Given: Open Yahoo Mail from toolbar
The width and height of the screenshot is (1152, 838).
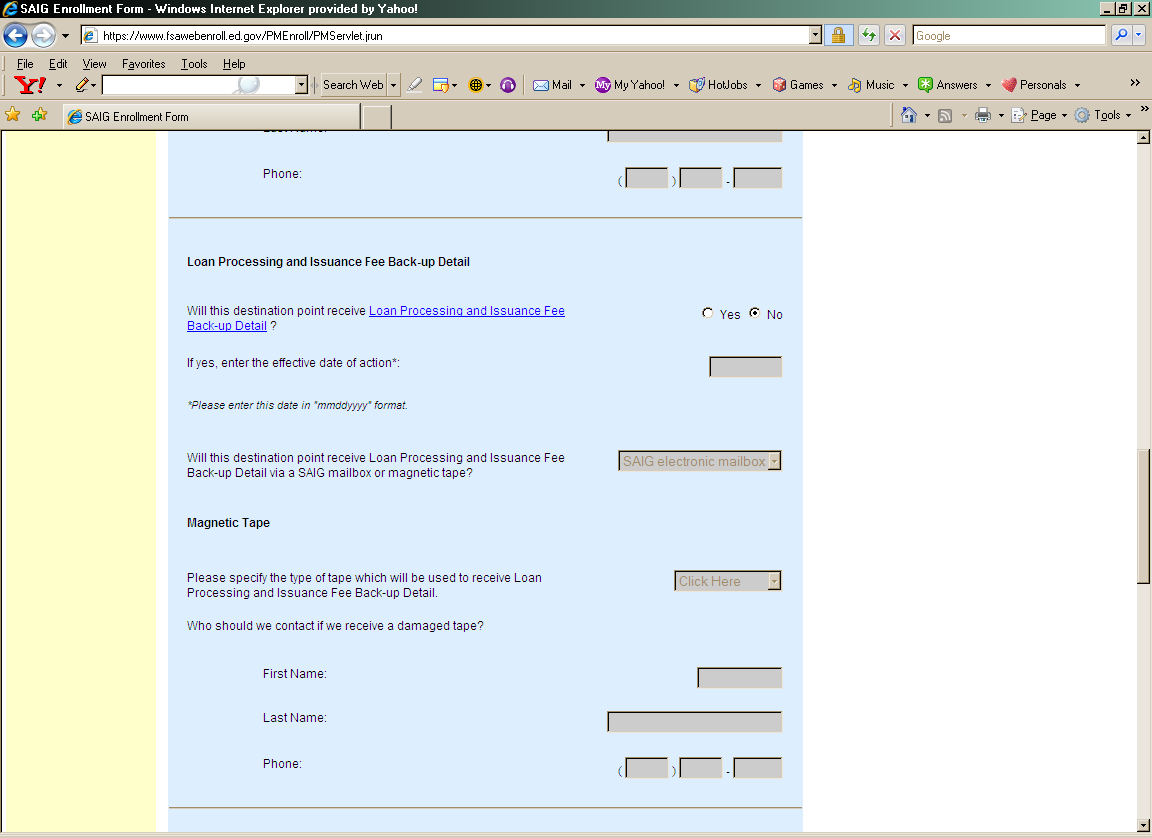Looking at the screenshot, I should tap(553, 85).
